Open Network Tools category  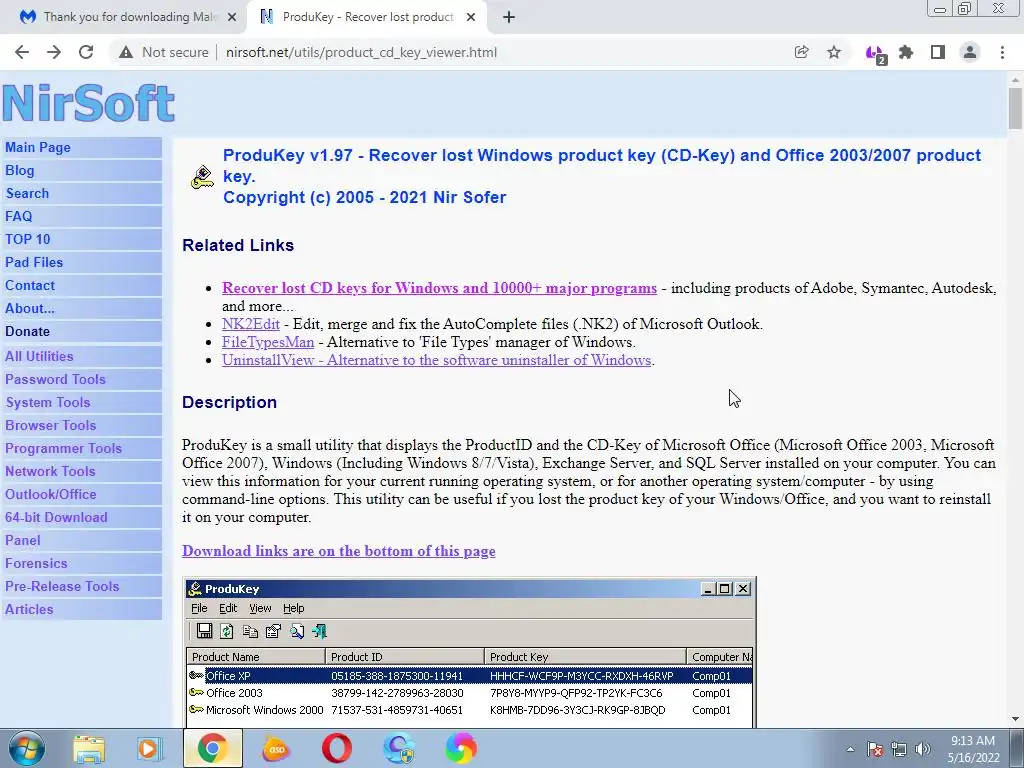tap(50, 472)
